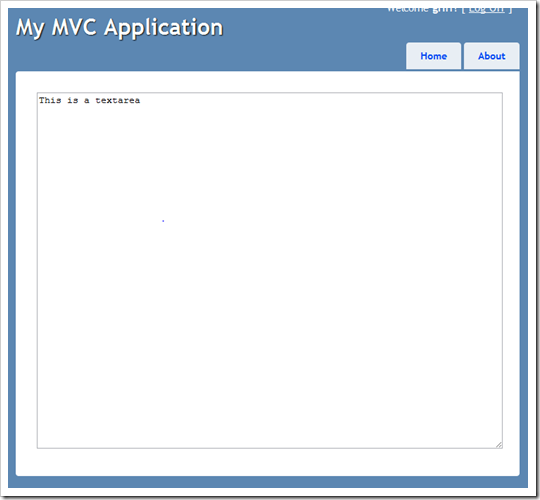
Task: Select the 'About' navigation label text
Action: tap(491, 56)
